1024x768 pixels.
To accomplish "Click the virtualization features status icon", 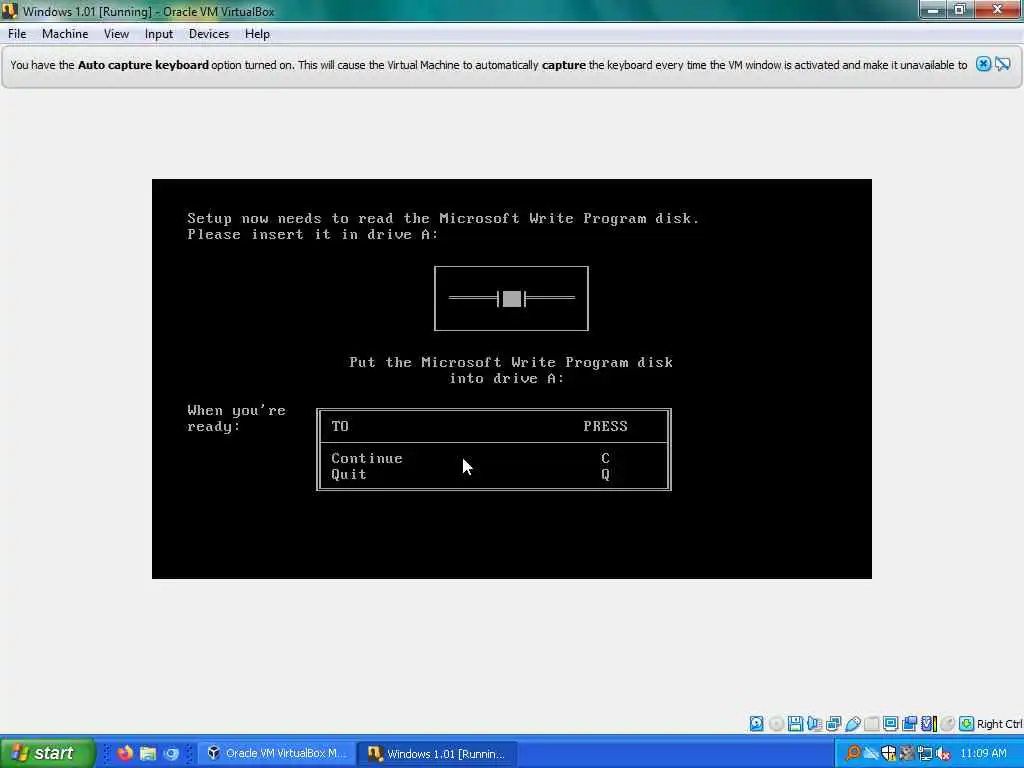I will [929, 724].
